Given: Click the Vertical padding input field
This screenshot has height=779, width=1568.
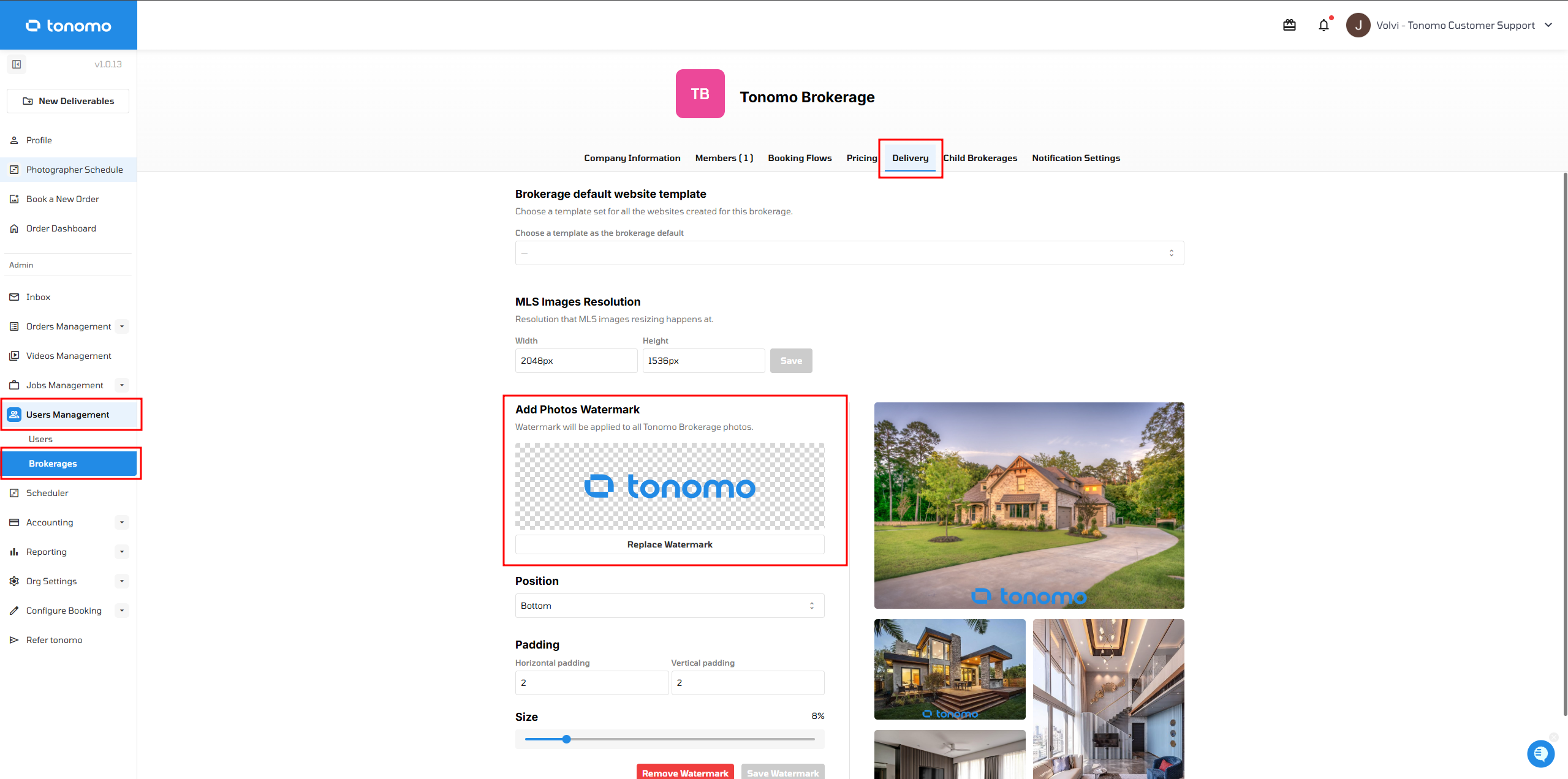Looking at the screenshot, I should (748, 683).
